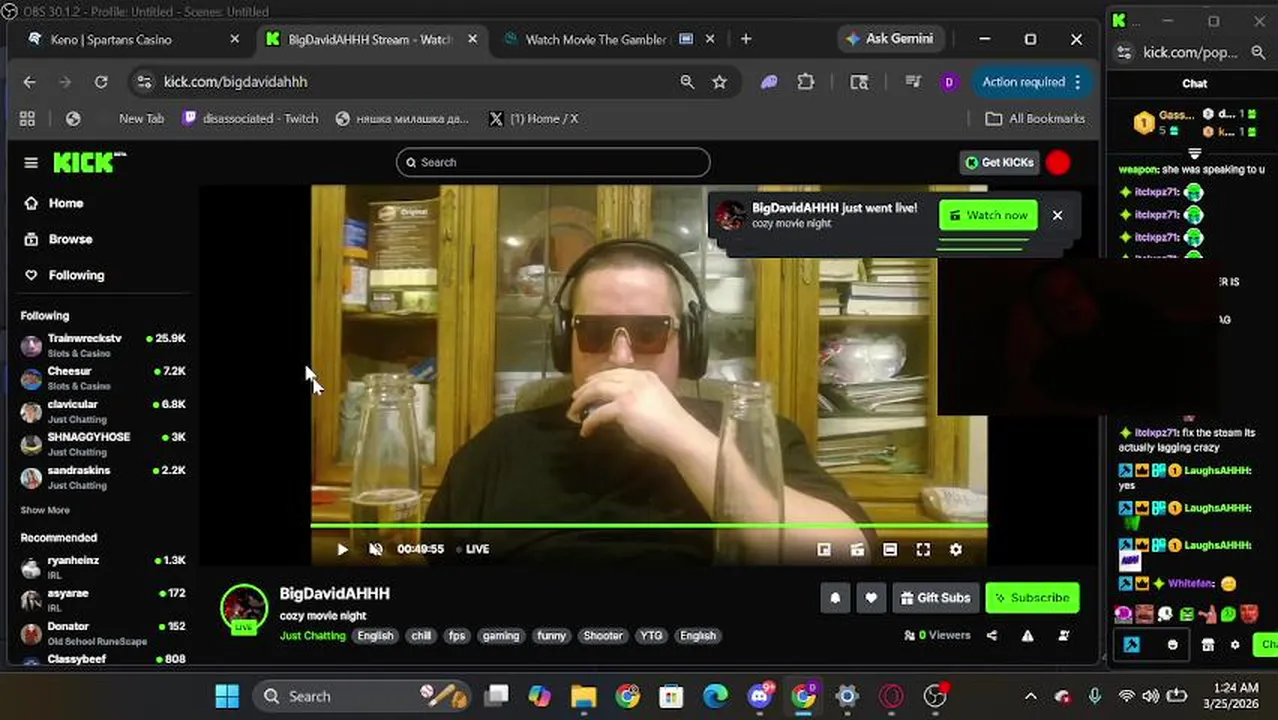Enter fullscreen in the video player
Screen dimensions: 1278x720
coord(923,549)
